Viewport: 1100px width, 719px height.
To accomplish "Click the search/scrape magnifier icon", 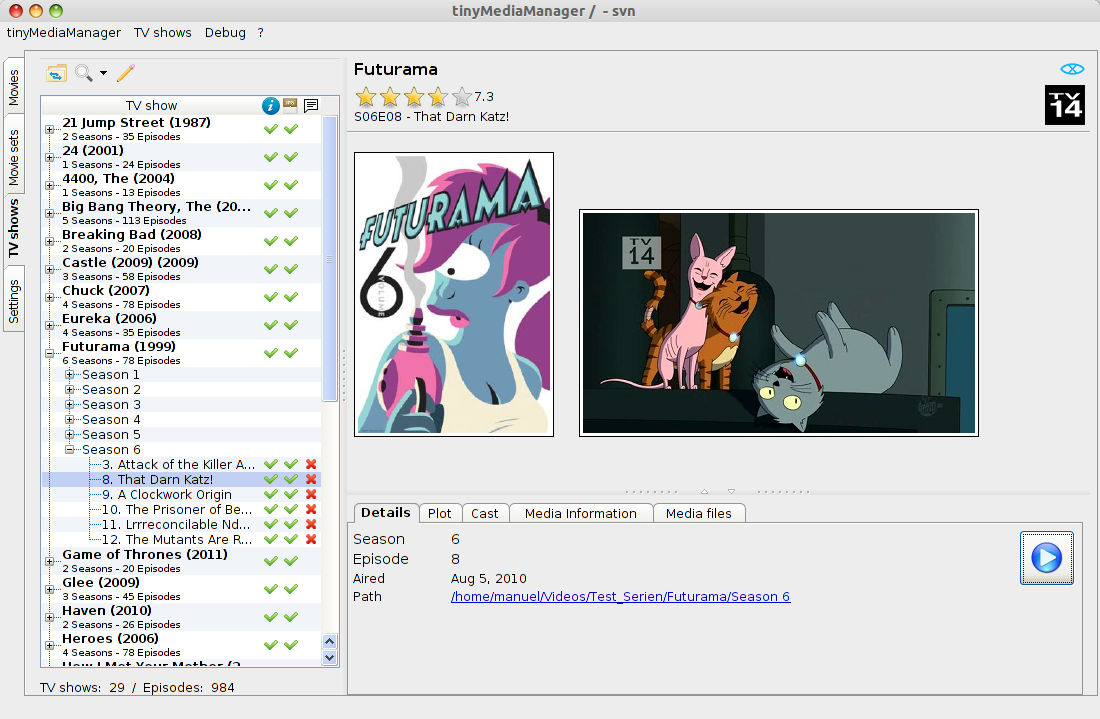I will (x=83, y=73).
